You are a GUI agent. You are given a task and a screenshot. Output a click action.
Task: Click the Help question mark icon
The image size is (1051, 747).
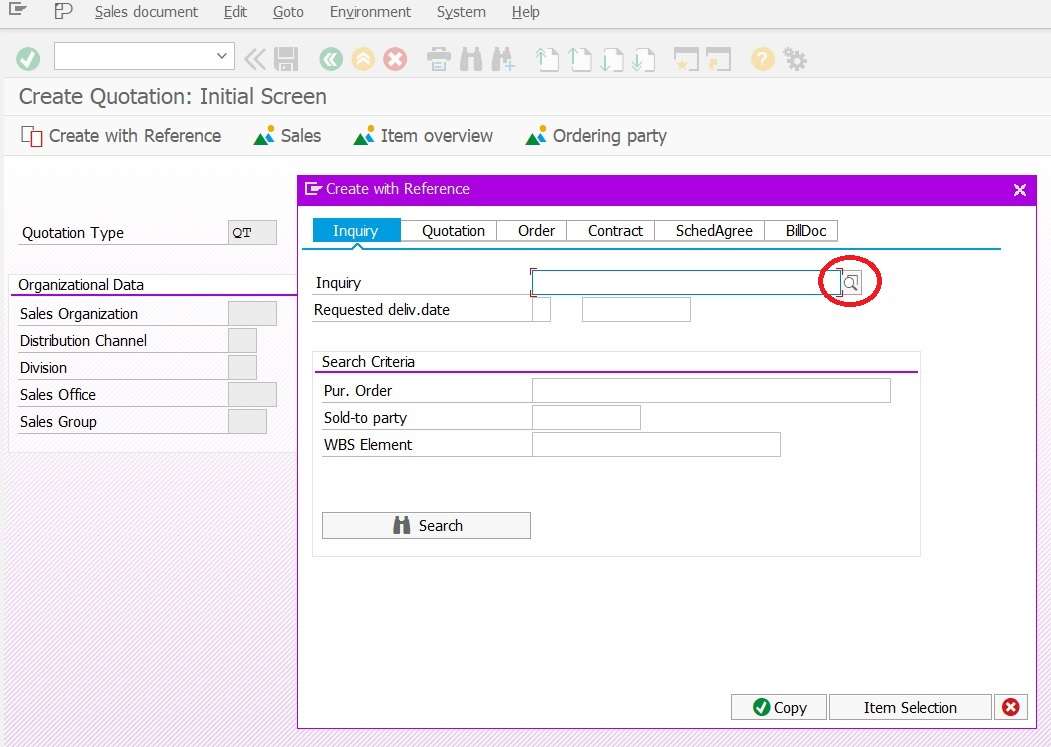point(761,58)
